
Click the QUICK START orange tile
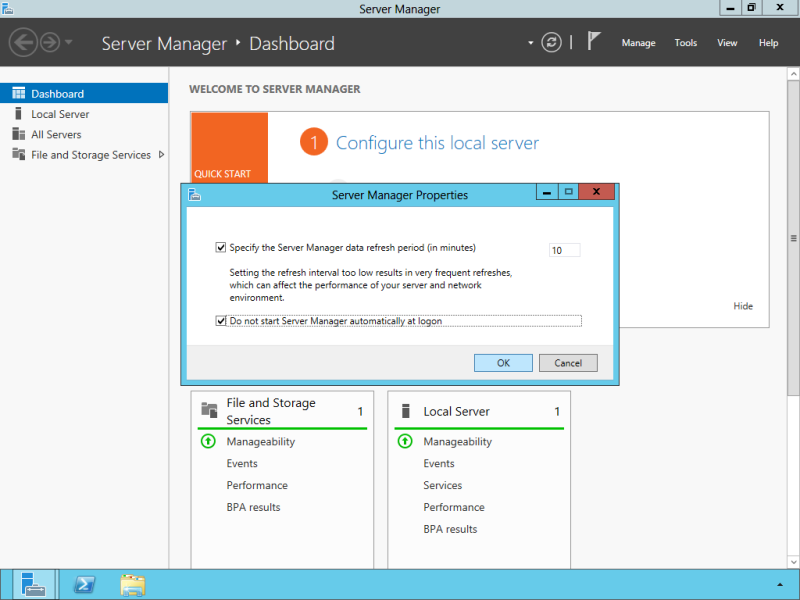click(x=230, y=147)
